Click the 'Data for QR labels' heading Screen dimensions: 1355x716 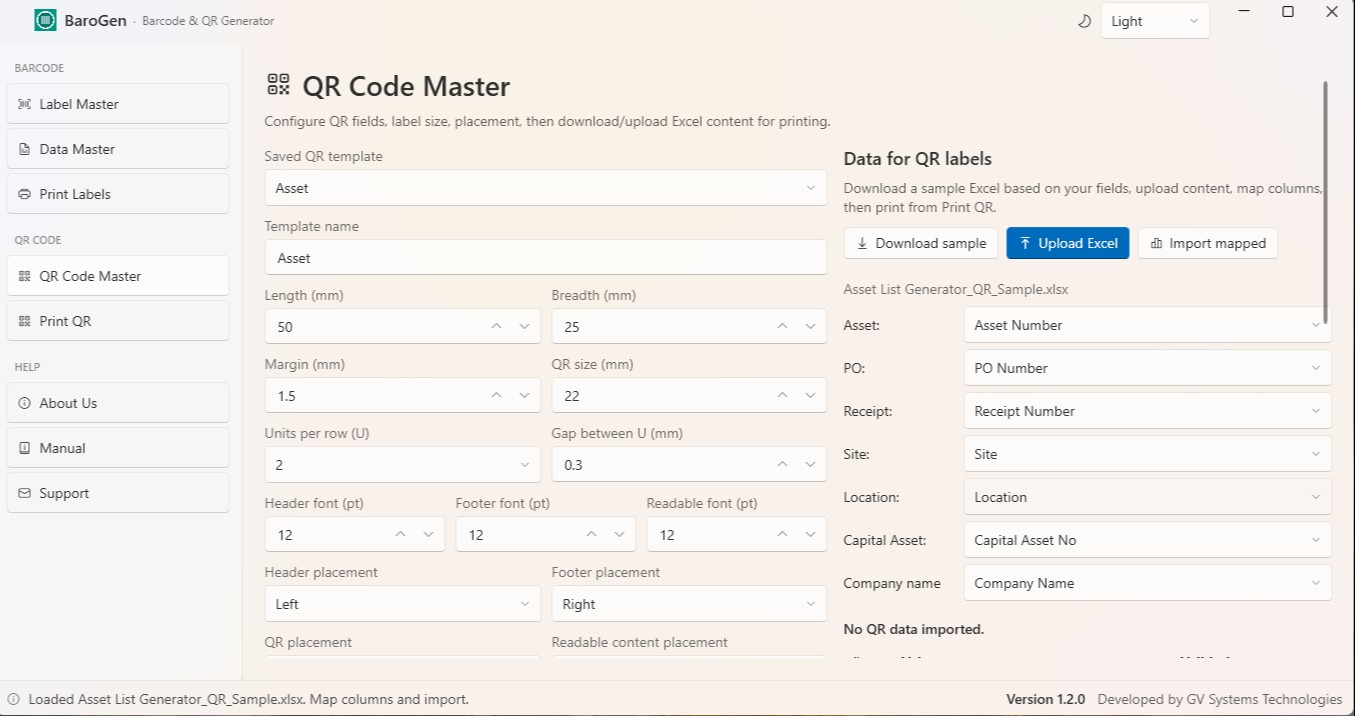tap(918, 159)
